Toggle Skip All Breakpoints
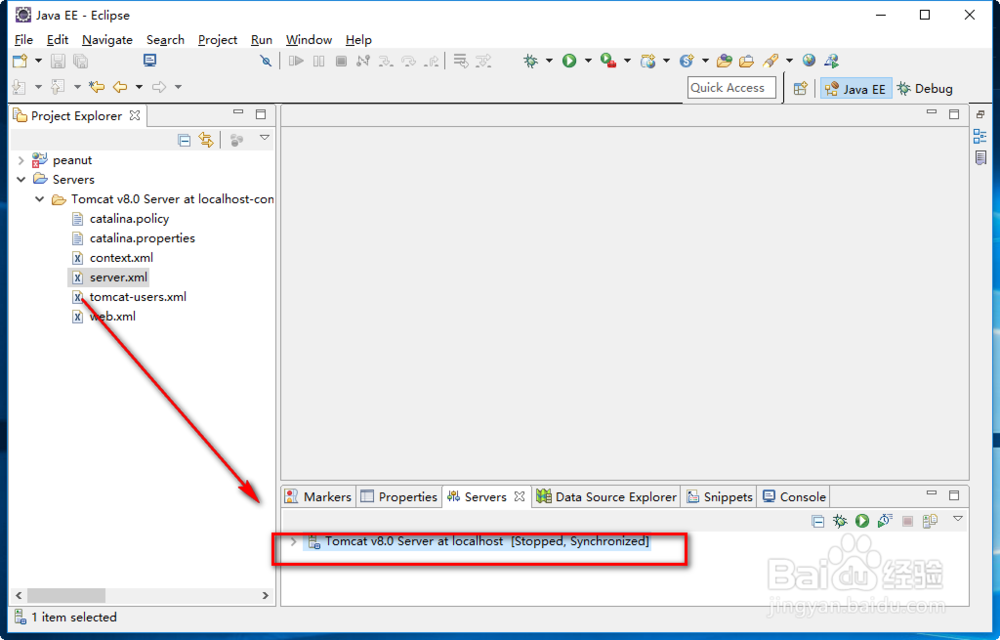Viewport: 1000px width, 640px height. coord(266,61)
